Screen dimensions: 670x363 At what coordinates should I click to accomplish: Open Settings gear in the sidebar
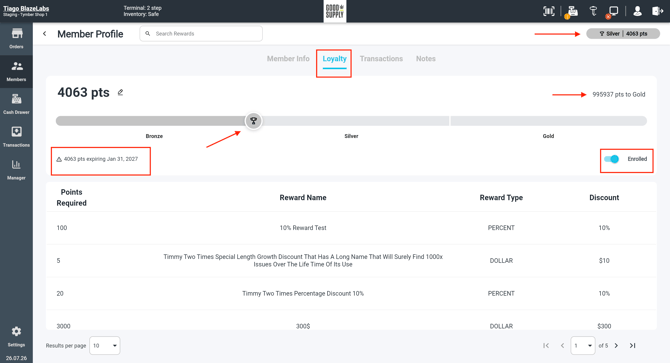(16, 336)
